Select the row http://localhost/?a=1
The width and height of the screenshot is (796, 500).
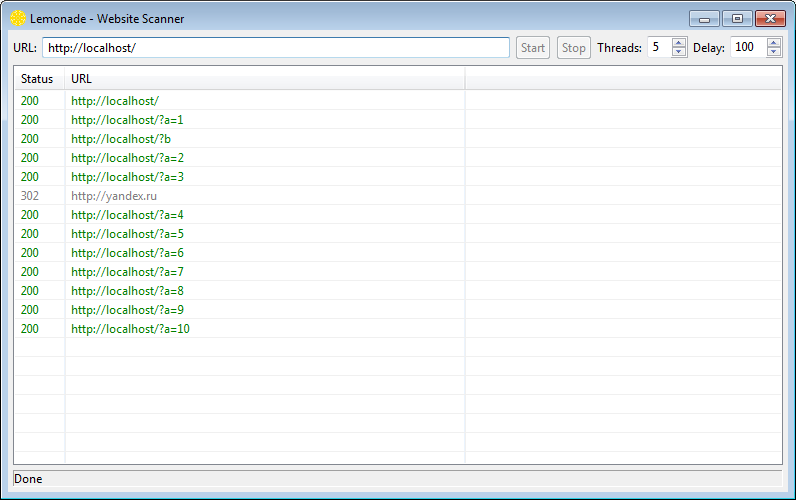tap(397, 120)
